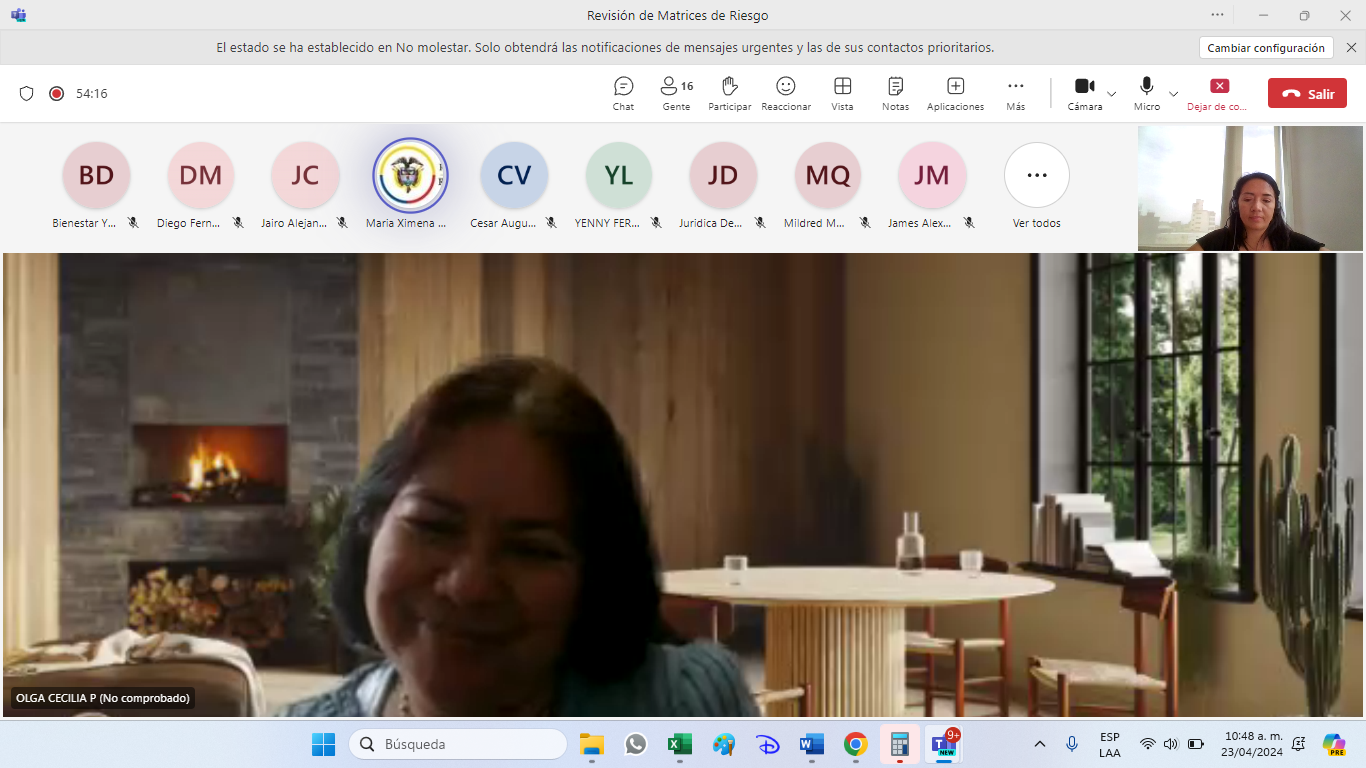Expand camera options dropdown arrow
Screen dimensions: 1366x768
pos(1112,94)
